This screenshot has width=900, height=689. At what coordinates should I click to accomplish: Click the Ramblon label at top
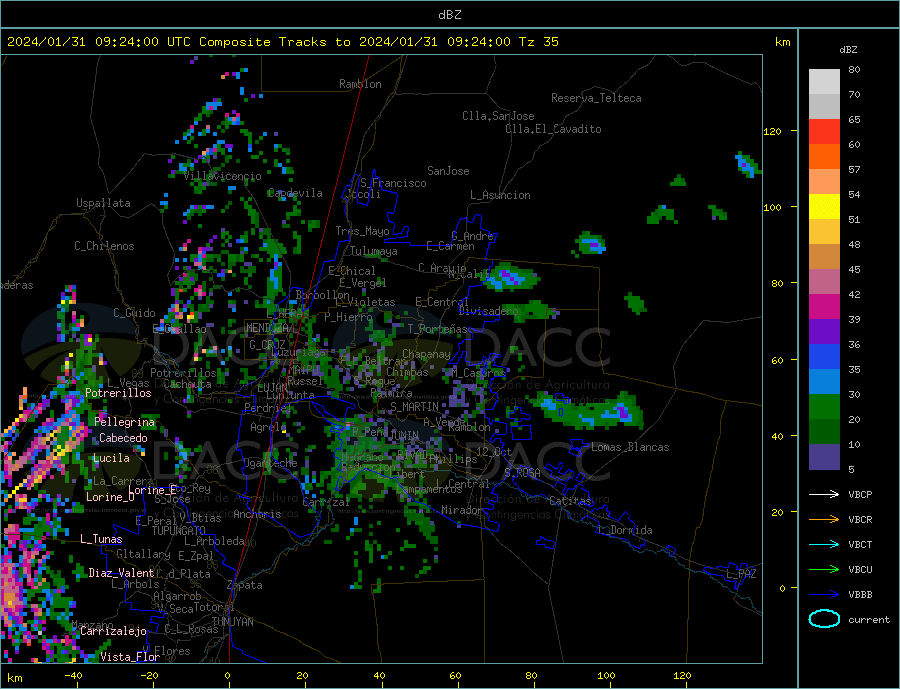coord(360,84)
